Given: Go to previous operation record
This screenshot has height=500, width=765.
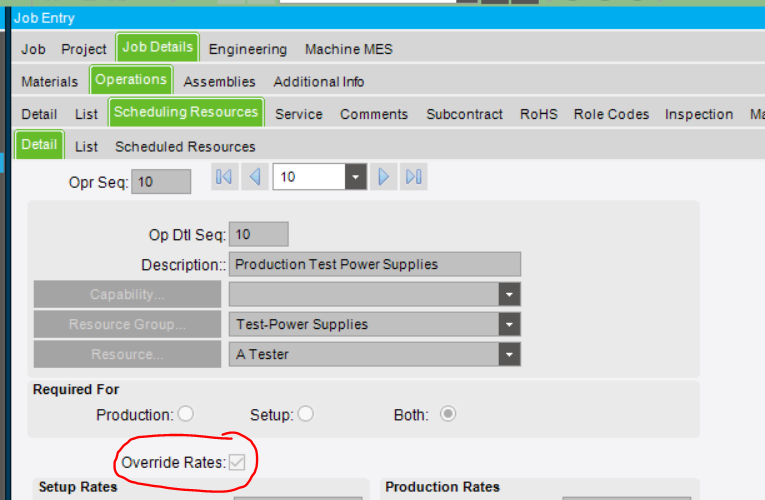Looking at the screenshot, I should 255,177.
